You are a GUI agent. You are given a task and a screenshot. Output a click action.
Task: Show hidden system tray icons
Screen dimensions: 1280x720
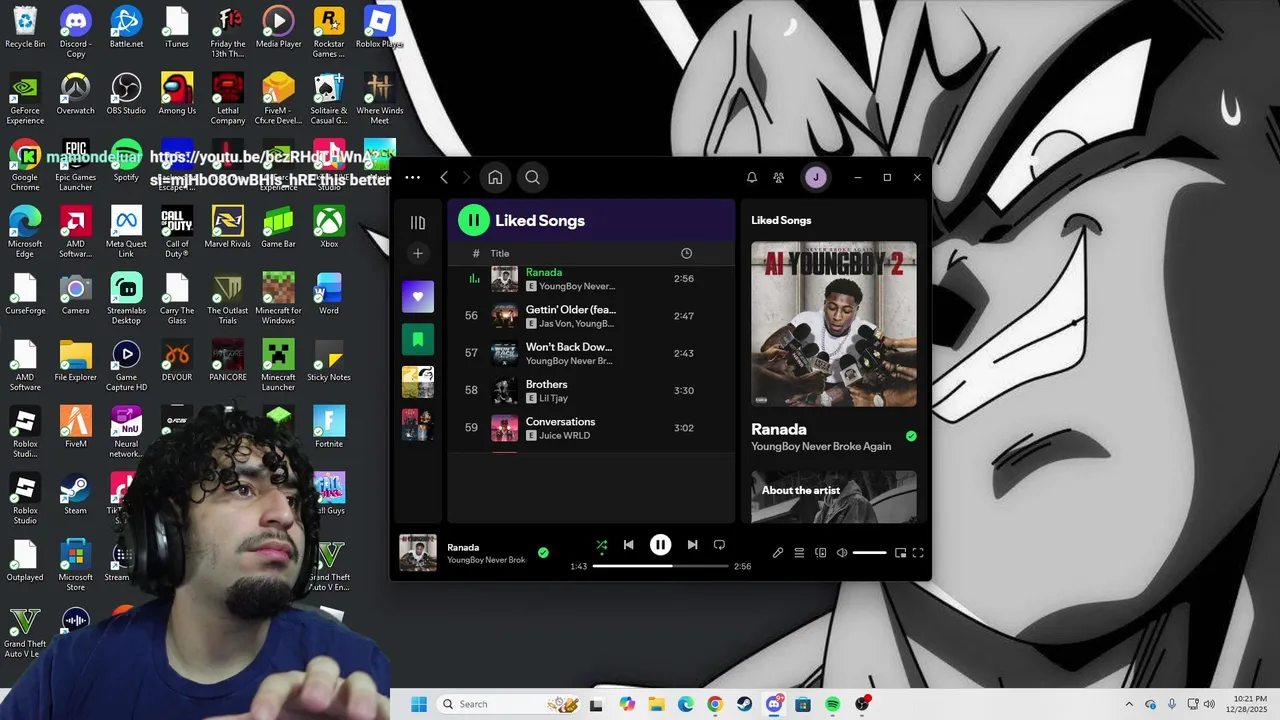pos(1129,704)
